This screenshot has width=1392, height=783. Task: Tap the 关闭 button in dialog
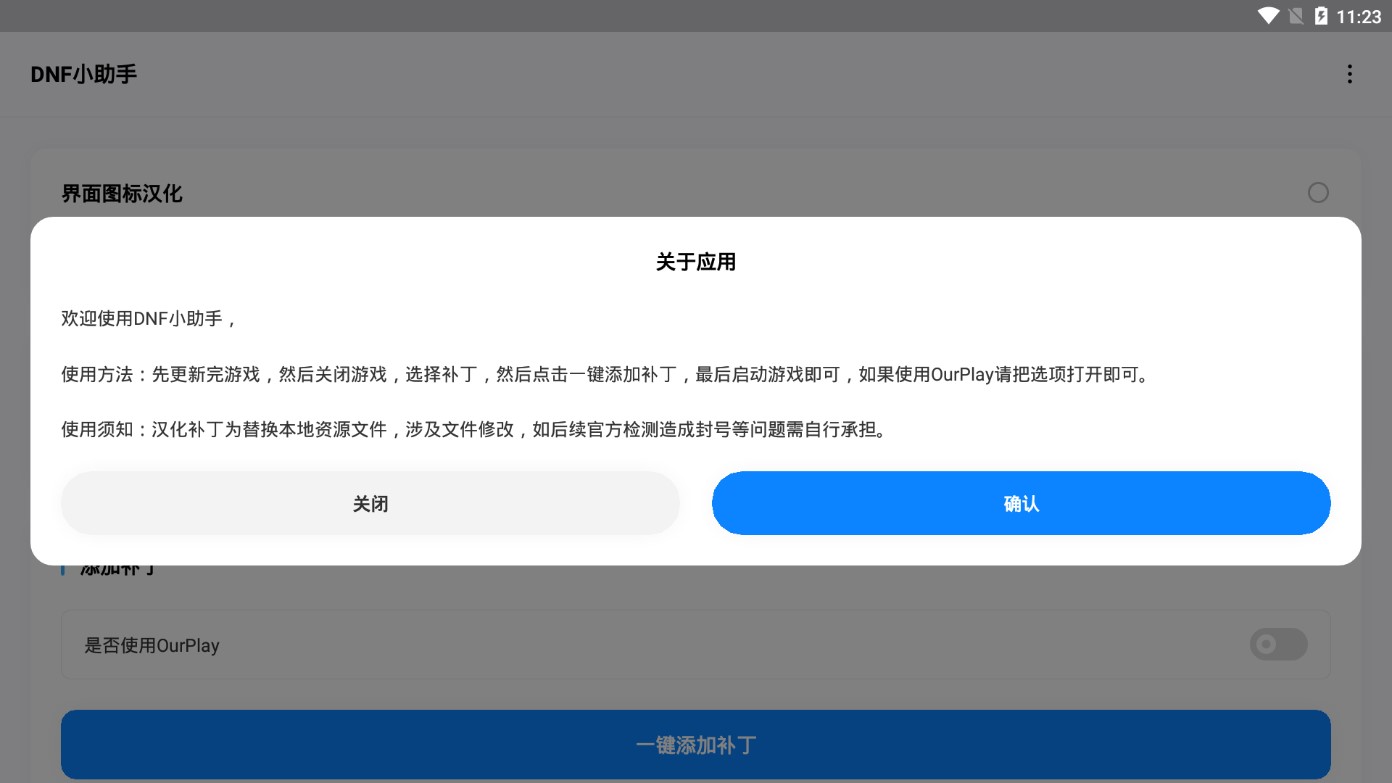pos(370,503)
